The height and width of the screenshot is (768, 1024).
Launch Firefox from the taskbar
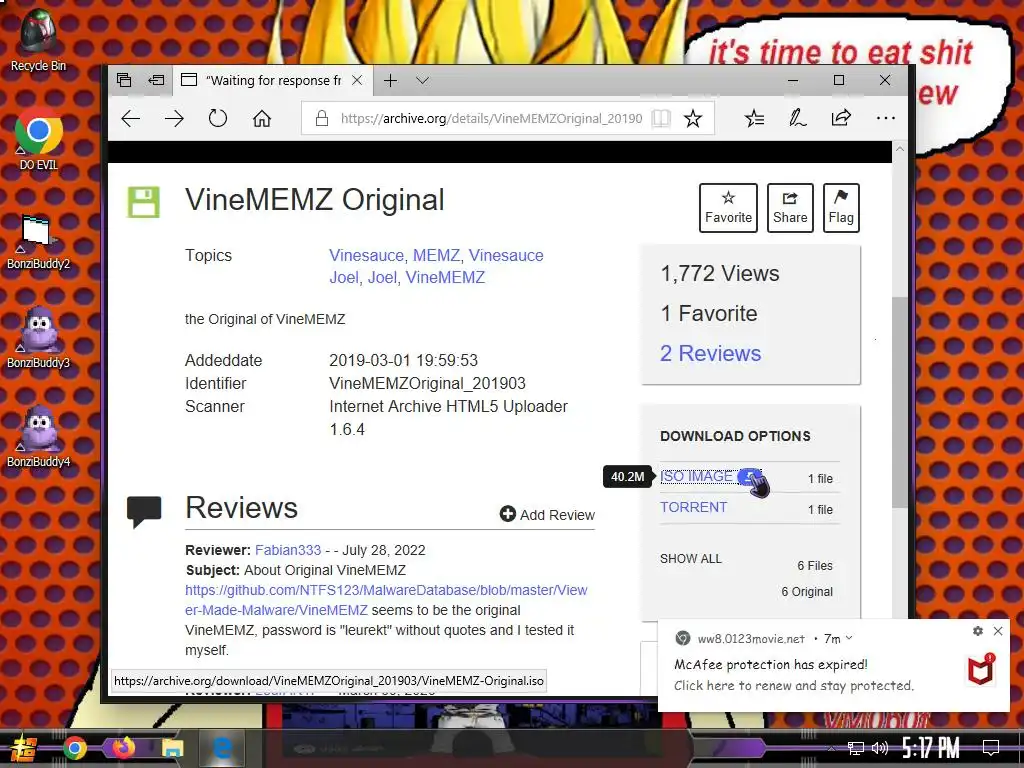[123, 748]
